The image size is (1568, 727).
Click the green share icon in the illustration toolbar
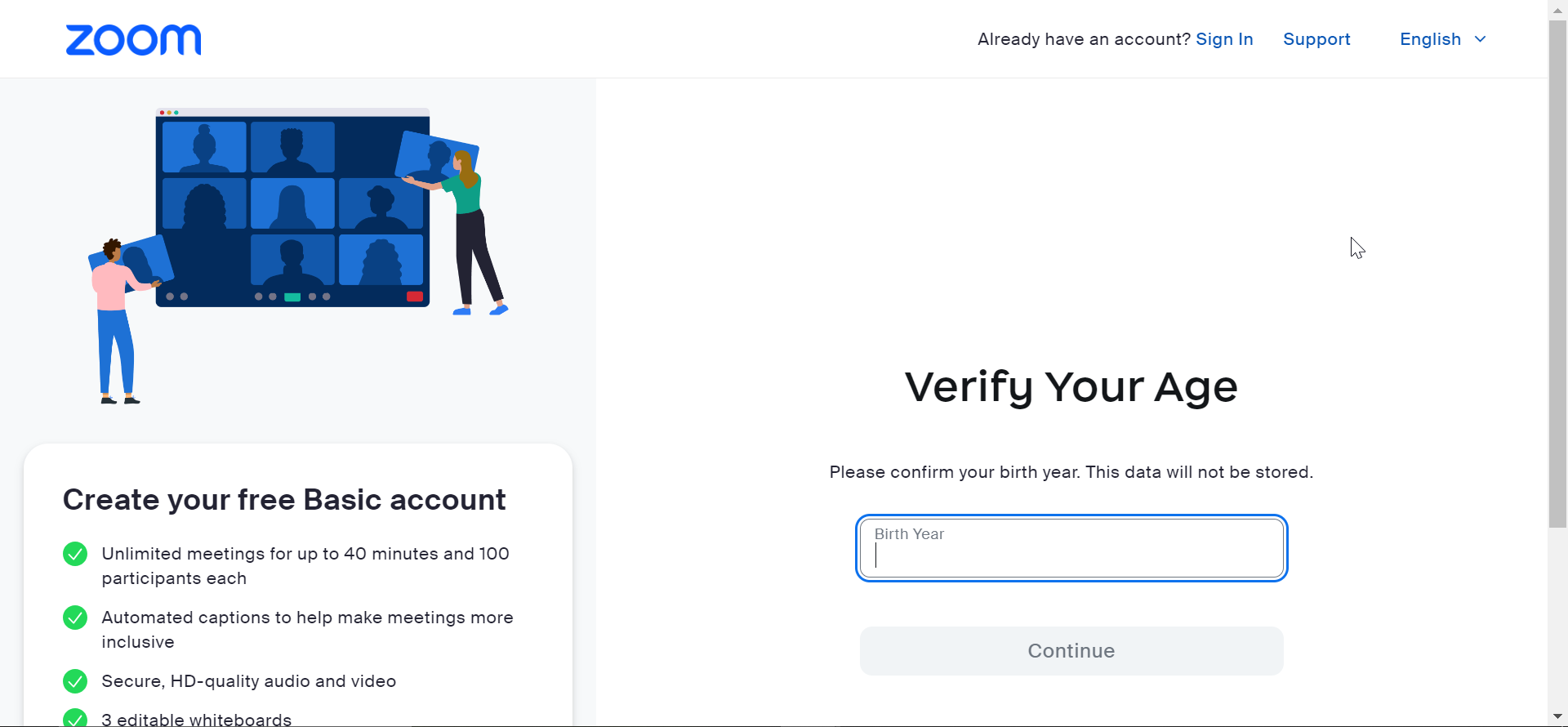(292, 297)
